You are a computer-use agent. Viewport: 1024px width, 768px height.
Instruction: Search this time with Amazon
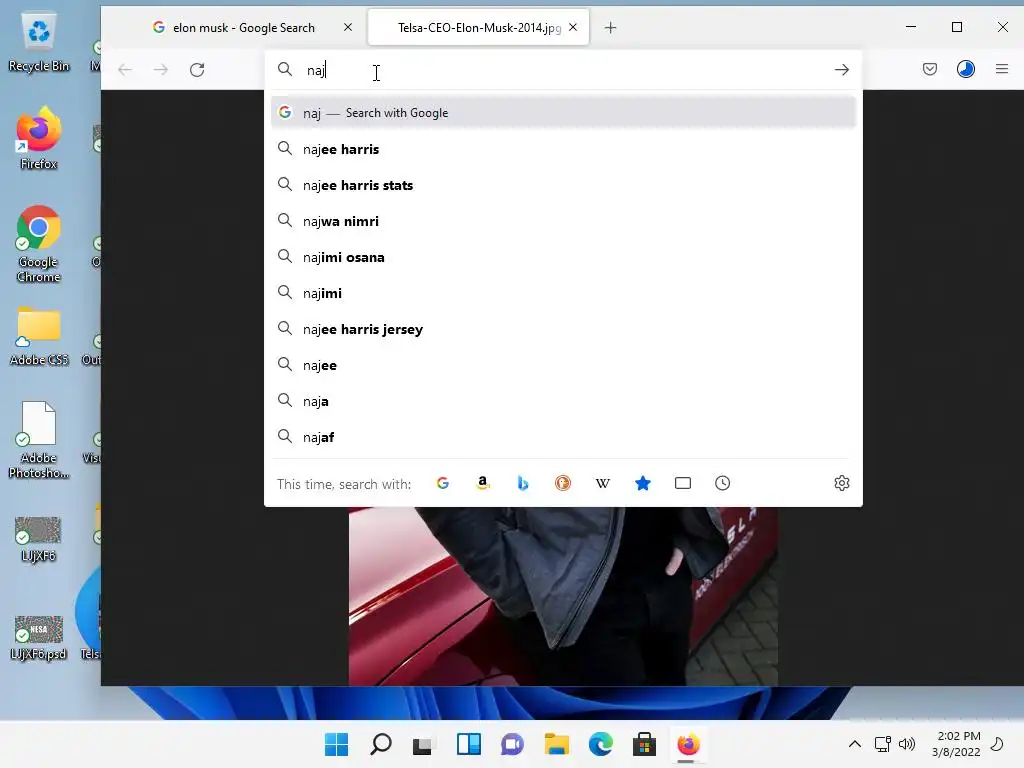(483, 483)
